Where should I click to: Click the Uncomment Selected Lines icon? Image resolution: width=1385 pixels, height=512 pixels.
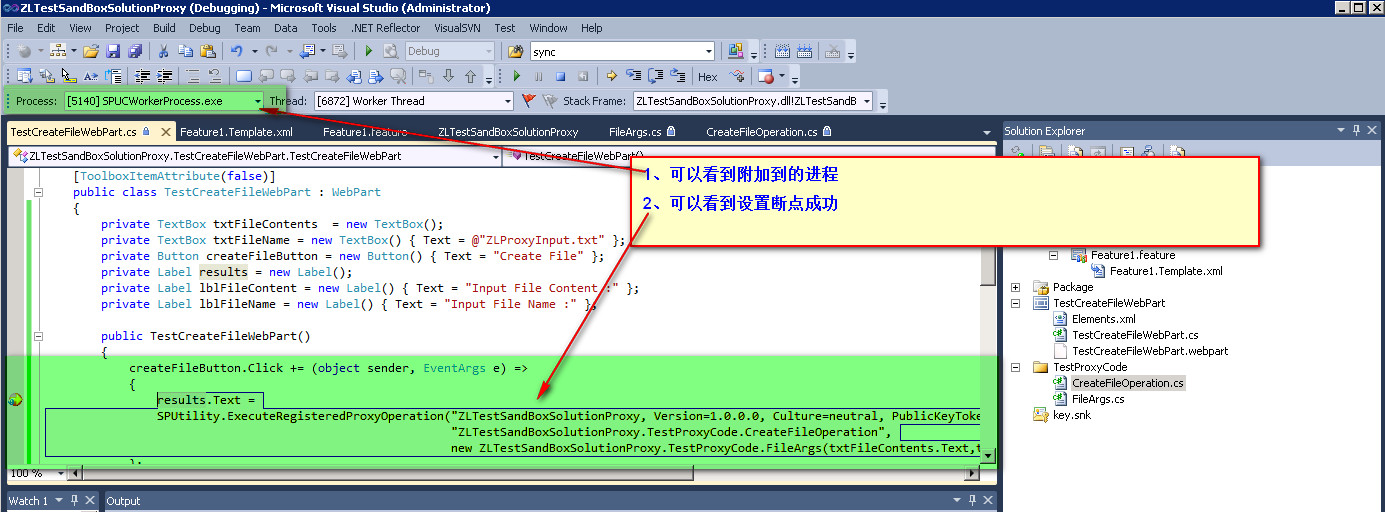pos(213,76)
